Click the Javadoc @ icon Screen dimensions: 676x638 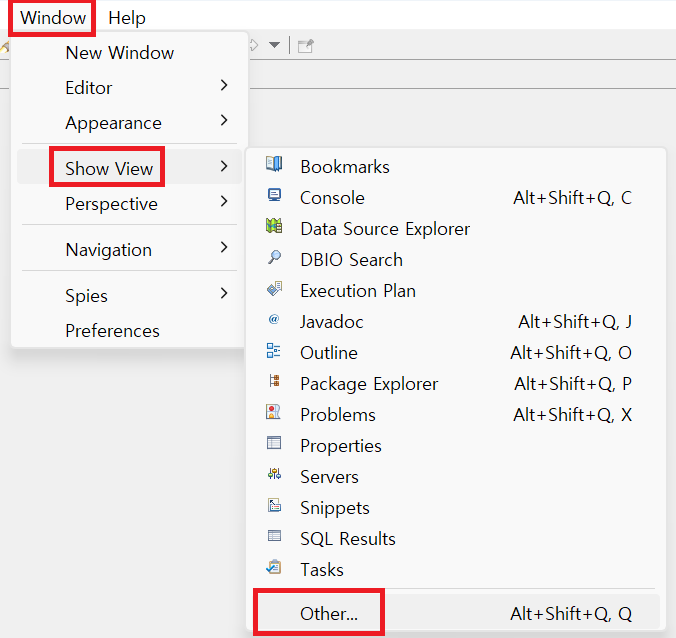coord(274,321)
